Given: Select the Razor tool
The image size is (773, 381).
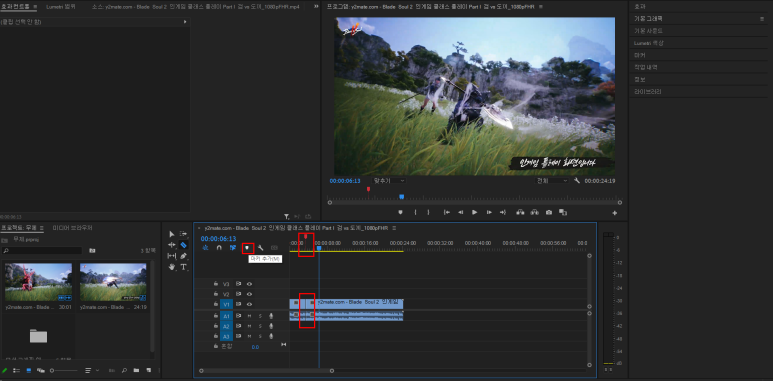Looking at the screenshot, I should coord(183,244).
